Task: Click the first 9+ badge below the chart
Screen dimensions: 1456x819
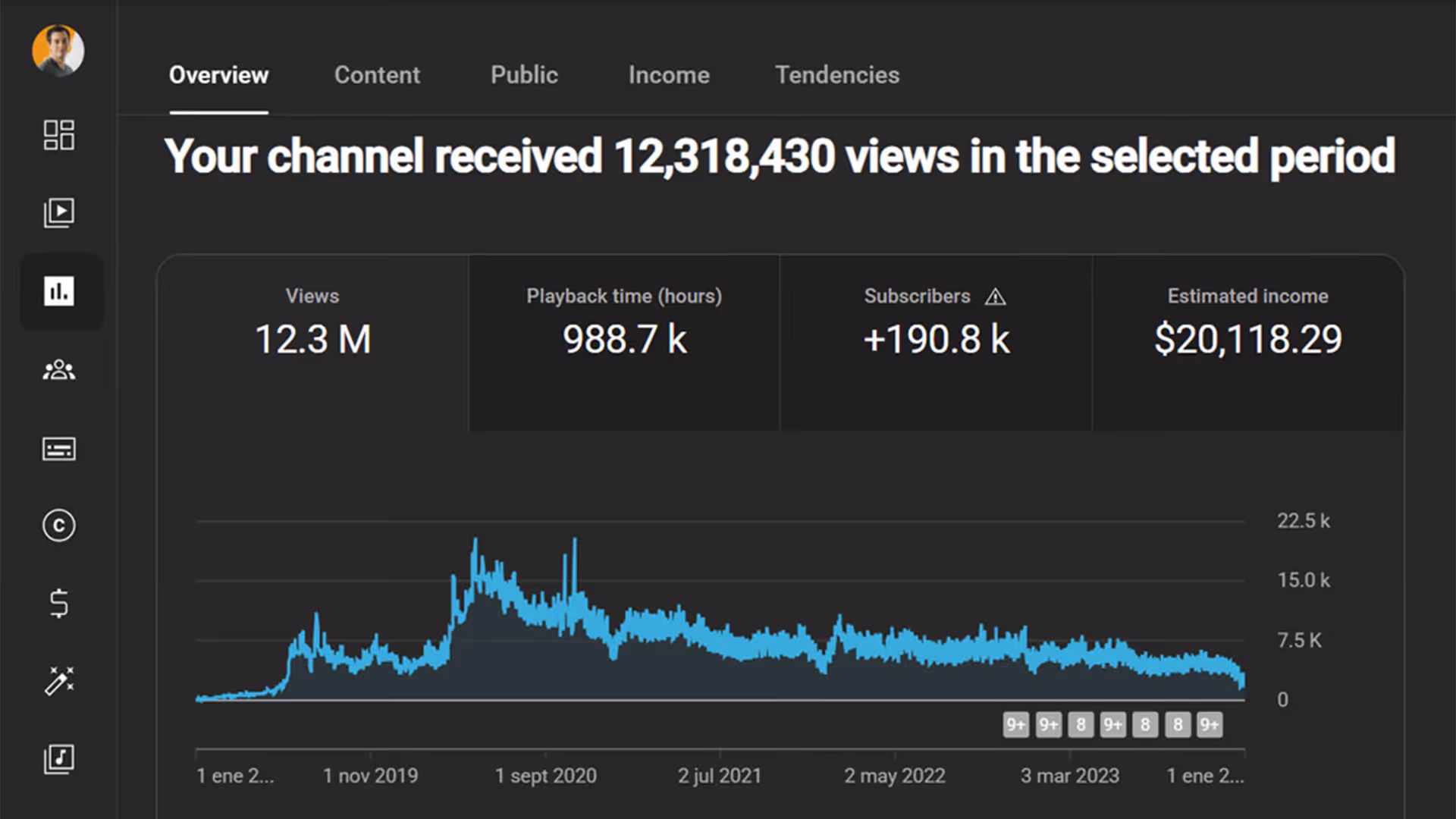Action: point(1016,724)
